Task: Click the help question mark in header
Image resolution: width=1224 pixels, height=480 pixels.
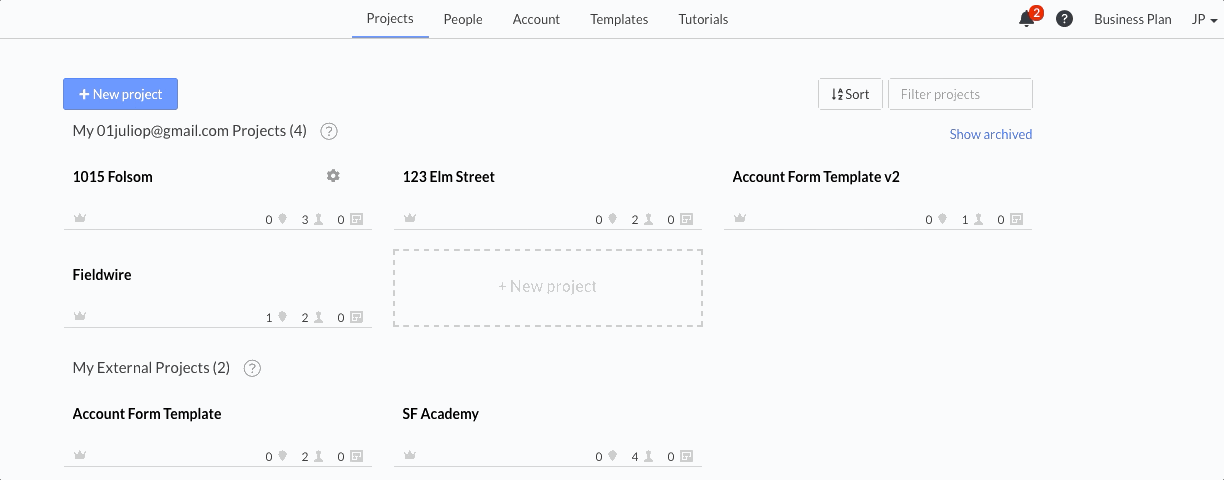Action: [x=1064, y=19]
